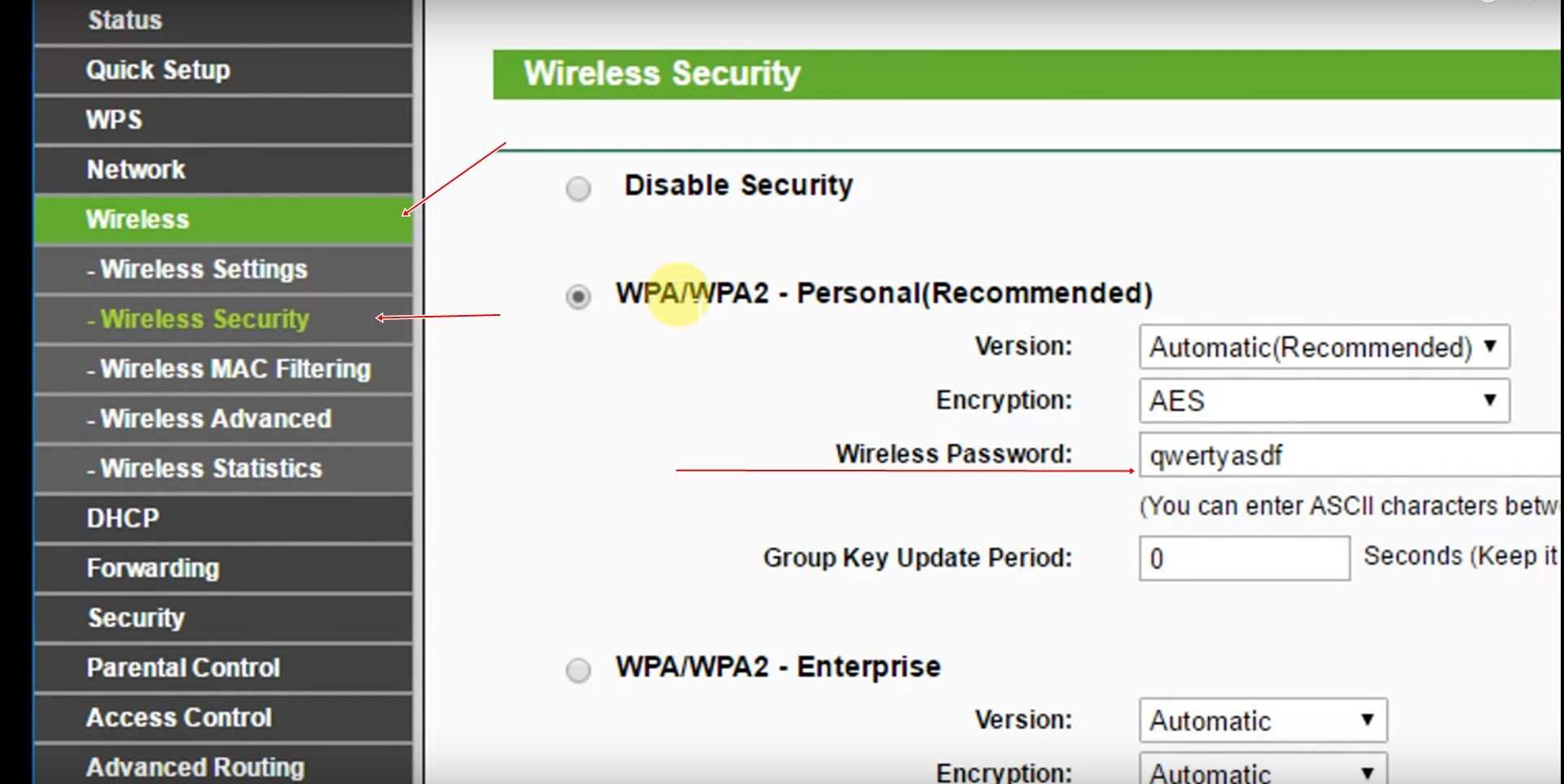This screenshot has width=1564, height=784.
Task: Choose WPA/WPA2 - Enterprise security
Action: (578, 670)
